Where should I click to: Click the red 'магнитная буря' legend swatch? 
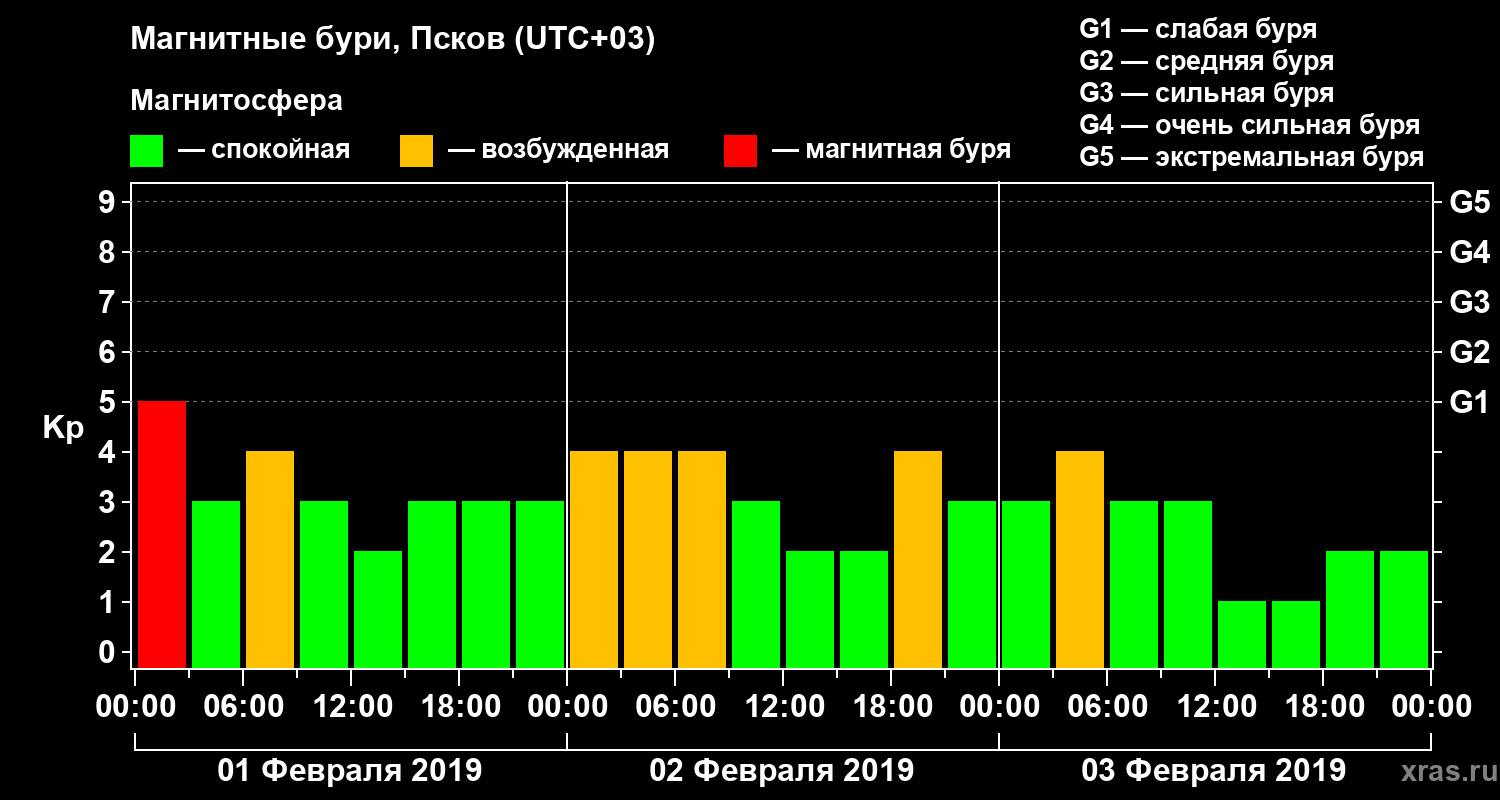[741, 151]
